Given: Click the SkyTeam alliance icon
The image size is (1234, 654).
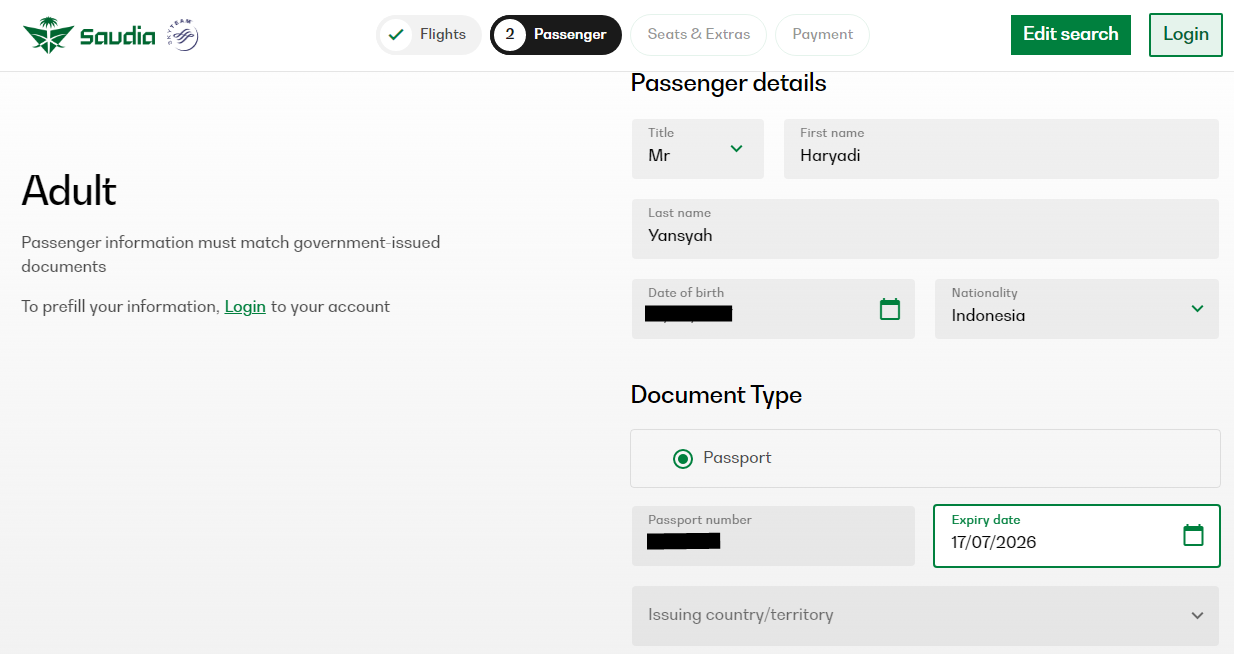Looking at the screenshot, I should point(183,37).
